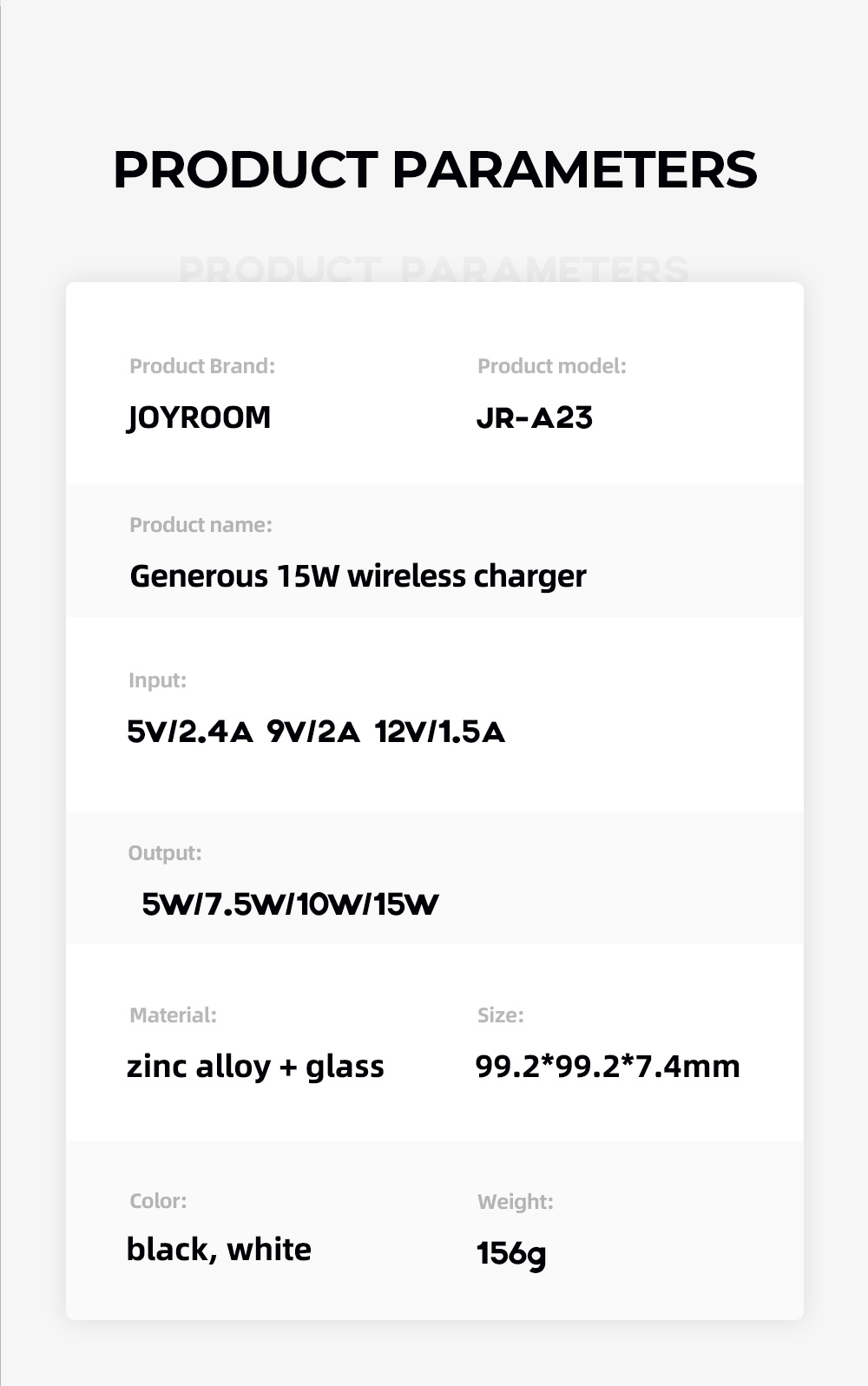This screenshot has height=1386, width=868.
Task: Select the 99.2*99.2*7.4mm dimensions text
Action: click(608, 1067)
